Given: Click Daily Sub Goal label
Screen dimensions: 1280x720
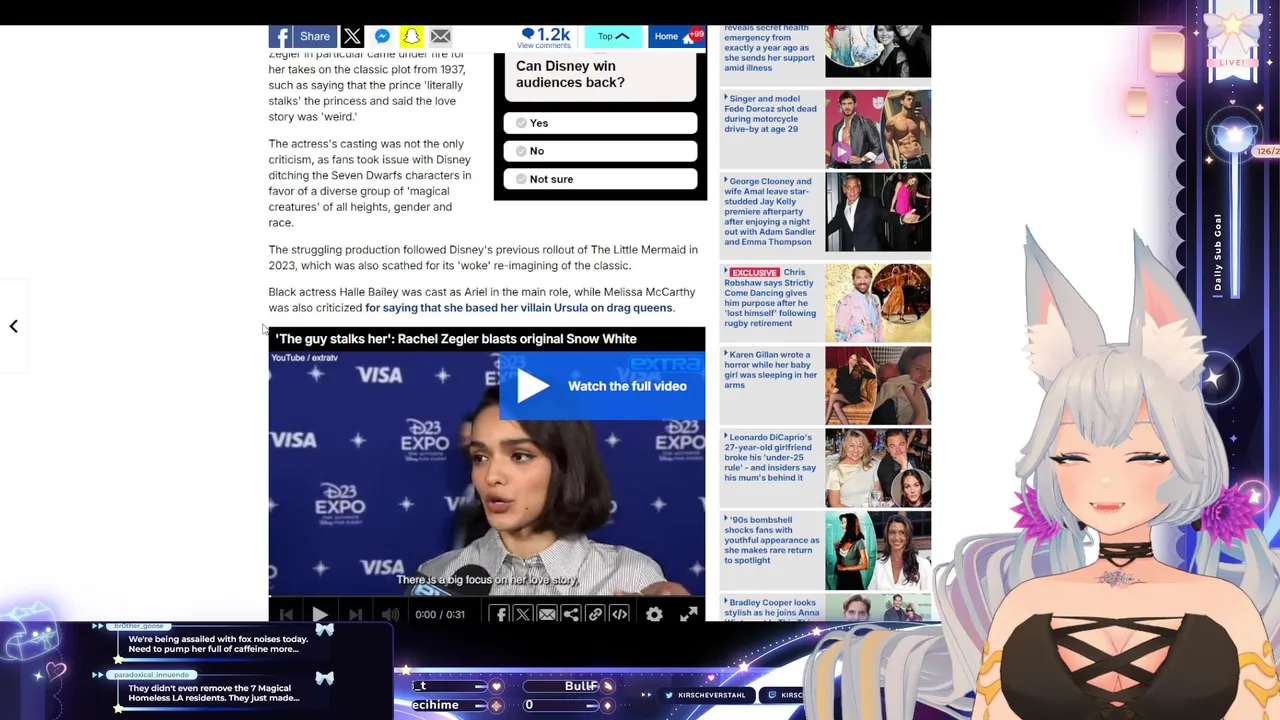Looking at the screenshot, I should click(x=1218, y=253).
